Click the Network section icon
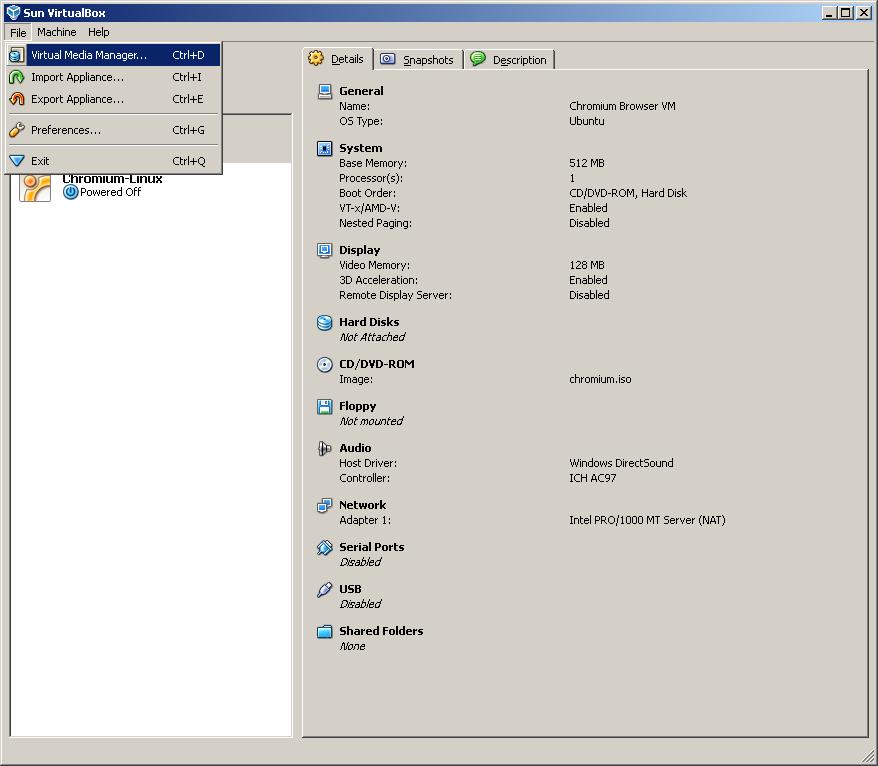Image resolution: width=878 pixels, height=766 pixels. (x=324, y=505)
